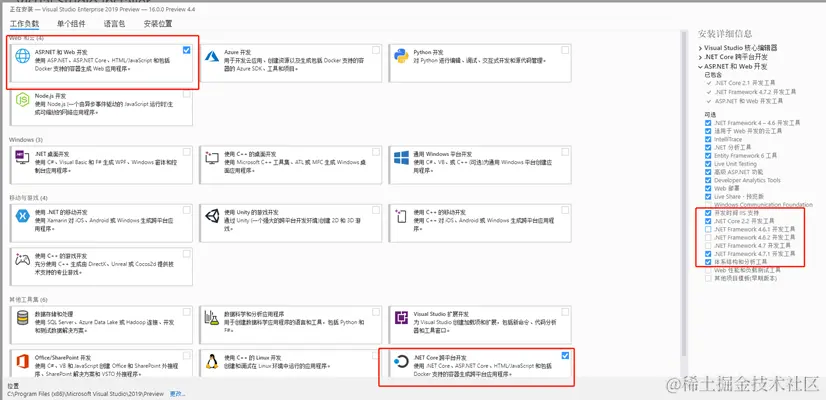This screenshot has width=826, height=400.
Task: Click the .NET Core cross-platform development icon
Action: (401, 362)
